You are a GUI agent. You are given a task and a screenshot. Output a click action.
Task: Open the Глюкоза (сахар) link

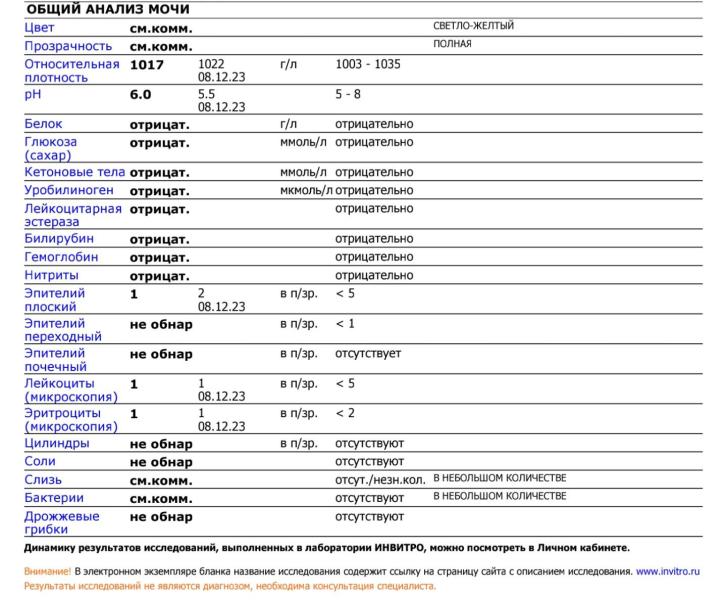coord(51,148)
